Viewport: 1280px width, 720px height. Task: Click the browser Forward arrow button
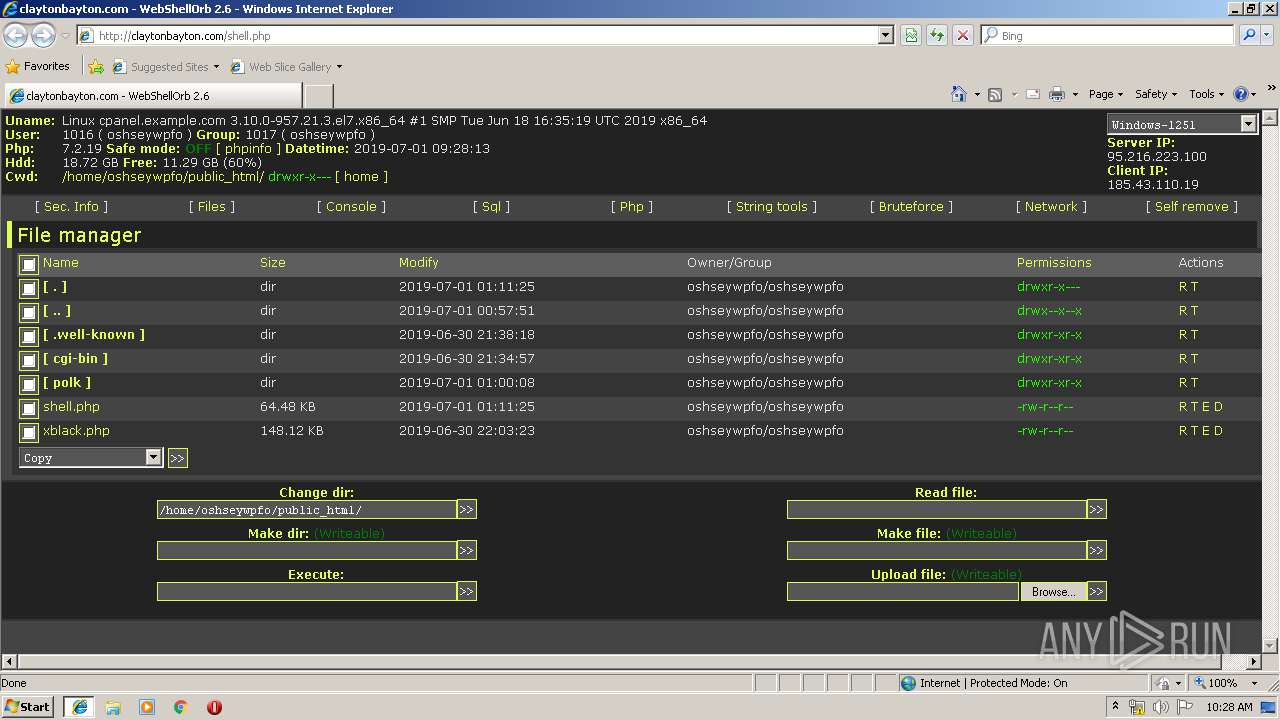point(43,36)
